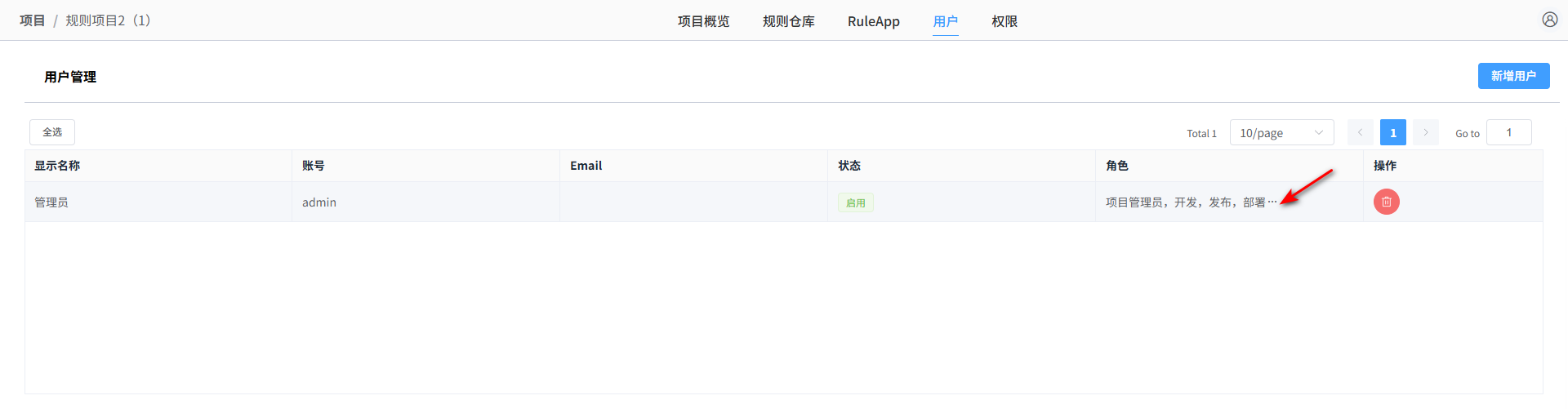This screenshot has width=1568, height=409.
Task: Click the 新增用户 button
Action: (1512, 76)
